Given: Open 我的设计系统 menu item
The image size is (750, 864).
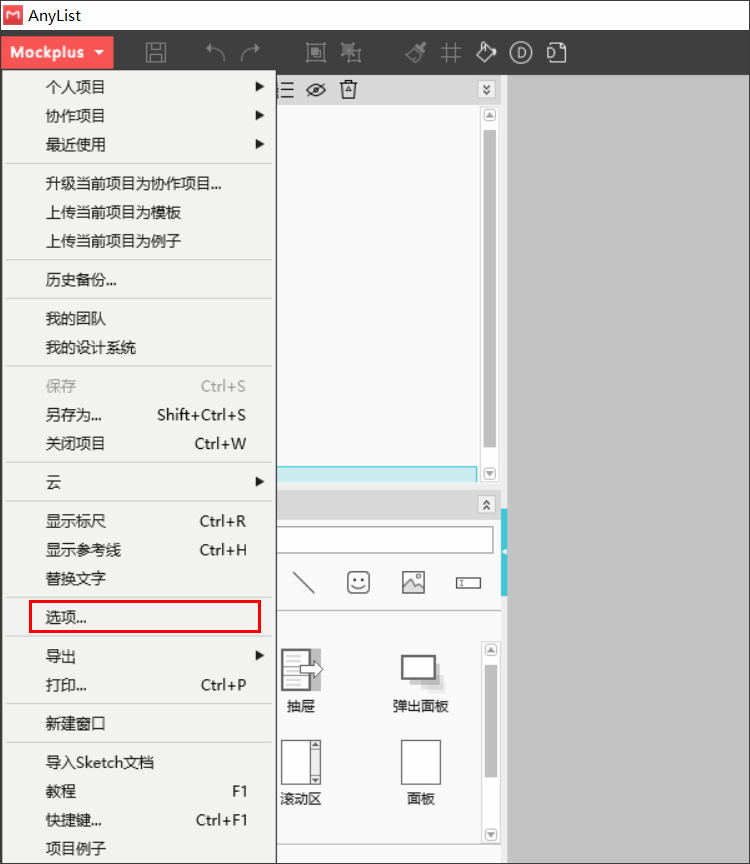Looking at the screenshot, I should point(139,348).
